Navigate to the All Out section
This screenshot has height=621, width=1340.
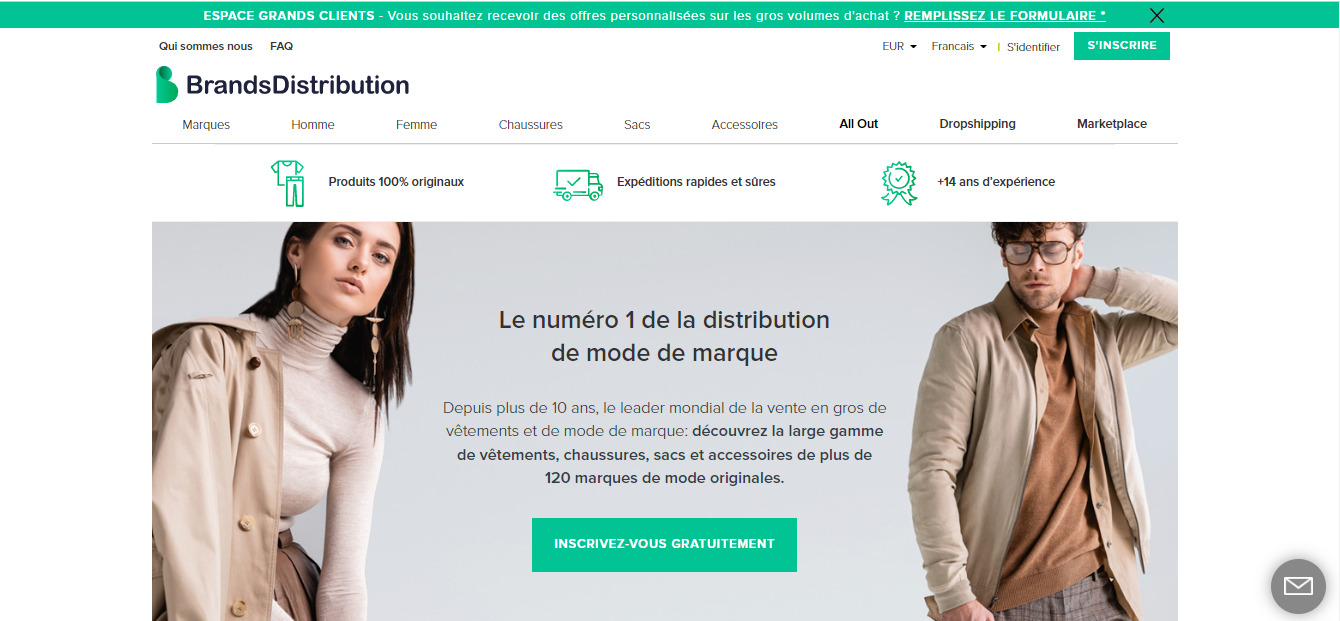tap(859, 124)
